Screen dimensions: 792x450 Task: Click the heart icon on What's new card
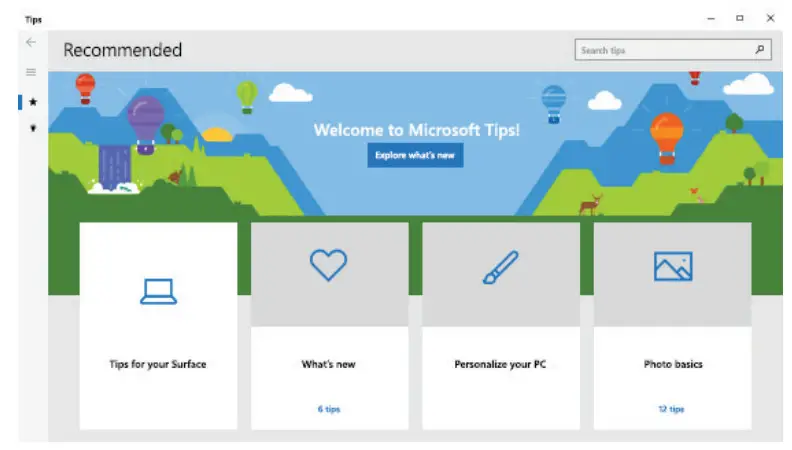pos(328,265)
